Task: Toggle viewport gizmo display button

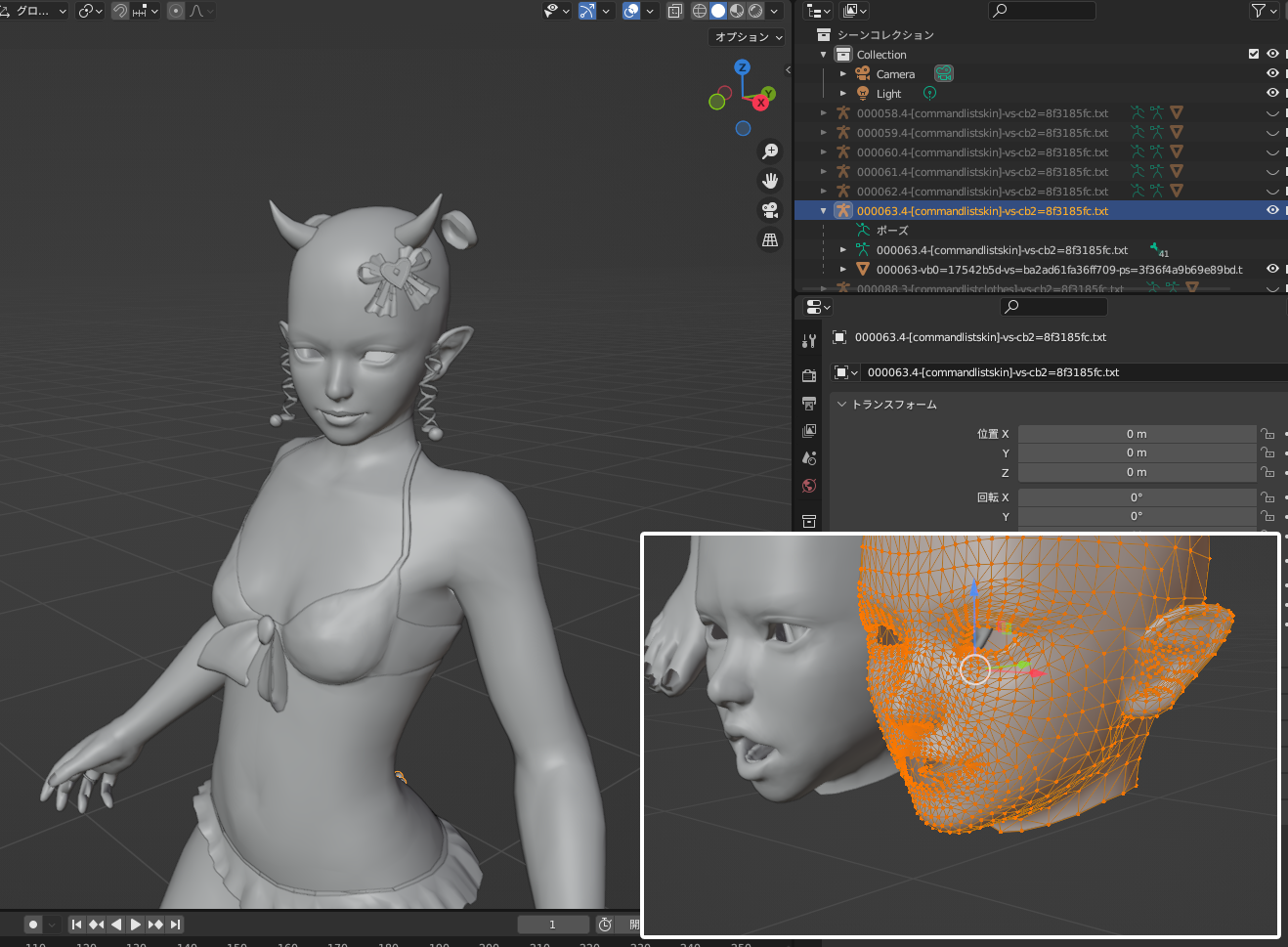Action: pos(587,11)
